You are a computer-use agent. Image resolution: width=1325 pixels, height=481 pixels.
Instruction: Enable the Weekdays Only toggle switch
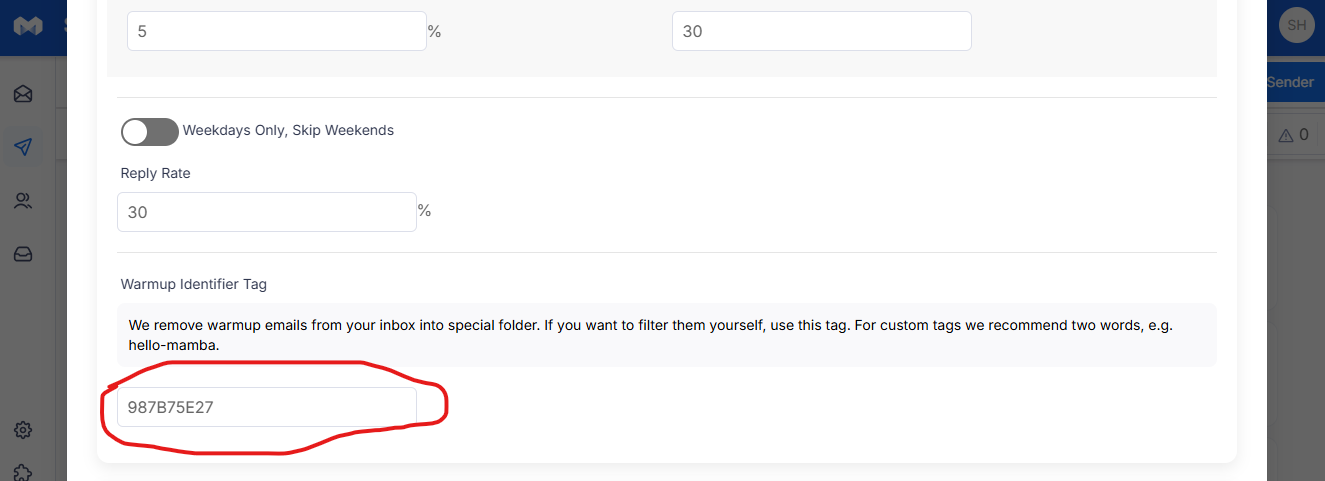150,131
